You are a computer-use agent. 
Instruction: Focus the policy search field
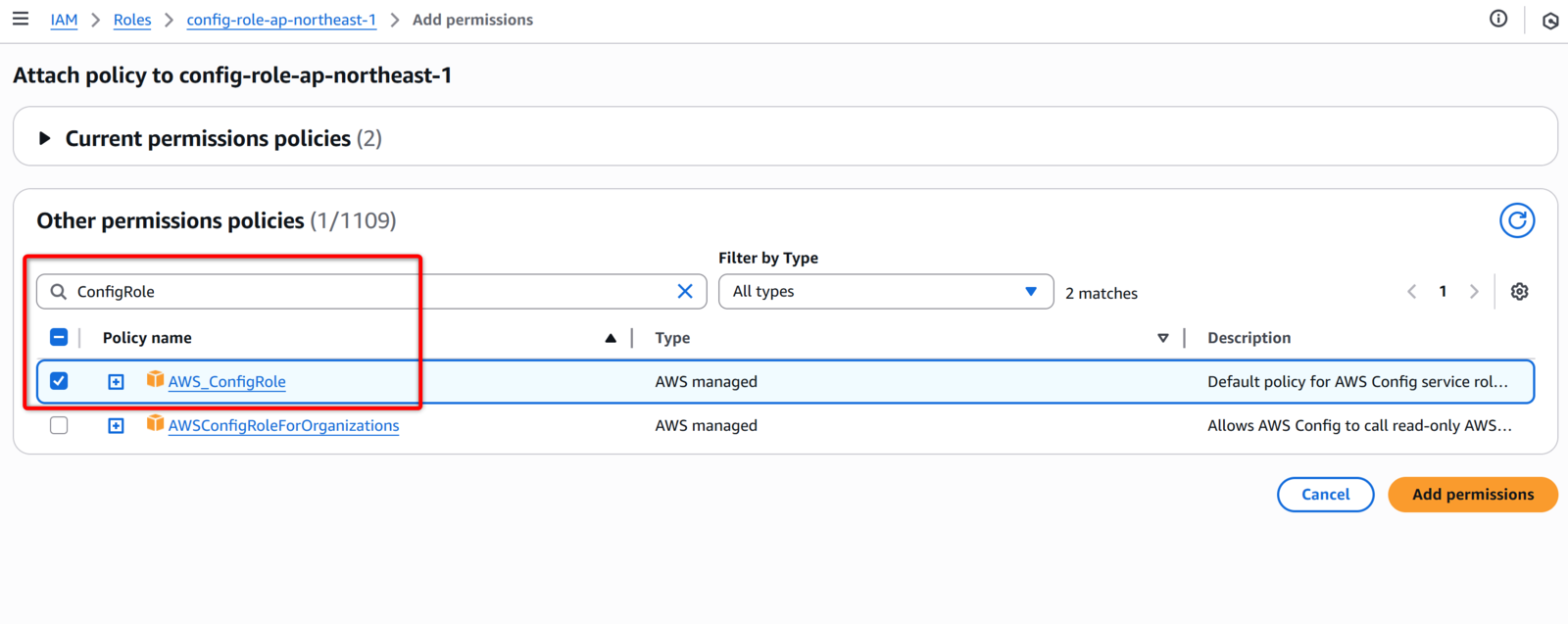371,291
